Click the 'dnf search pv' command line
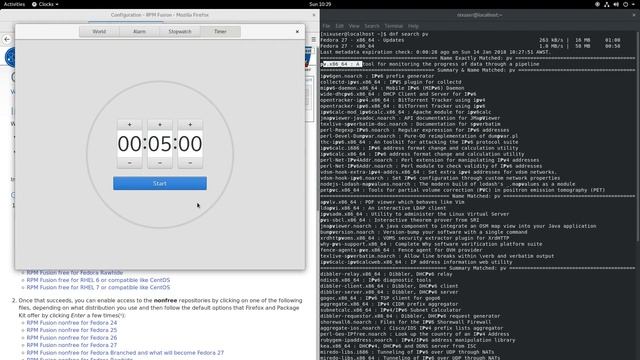Screen dimensions: 640x360 coord(374,34)
